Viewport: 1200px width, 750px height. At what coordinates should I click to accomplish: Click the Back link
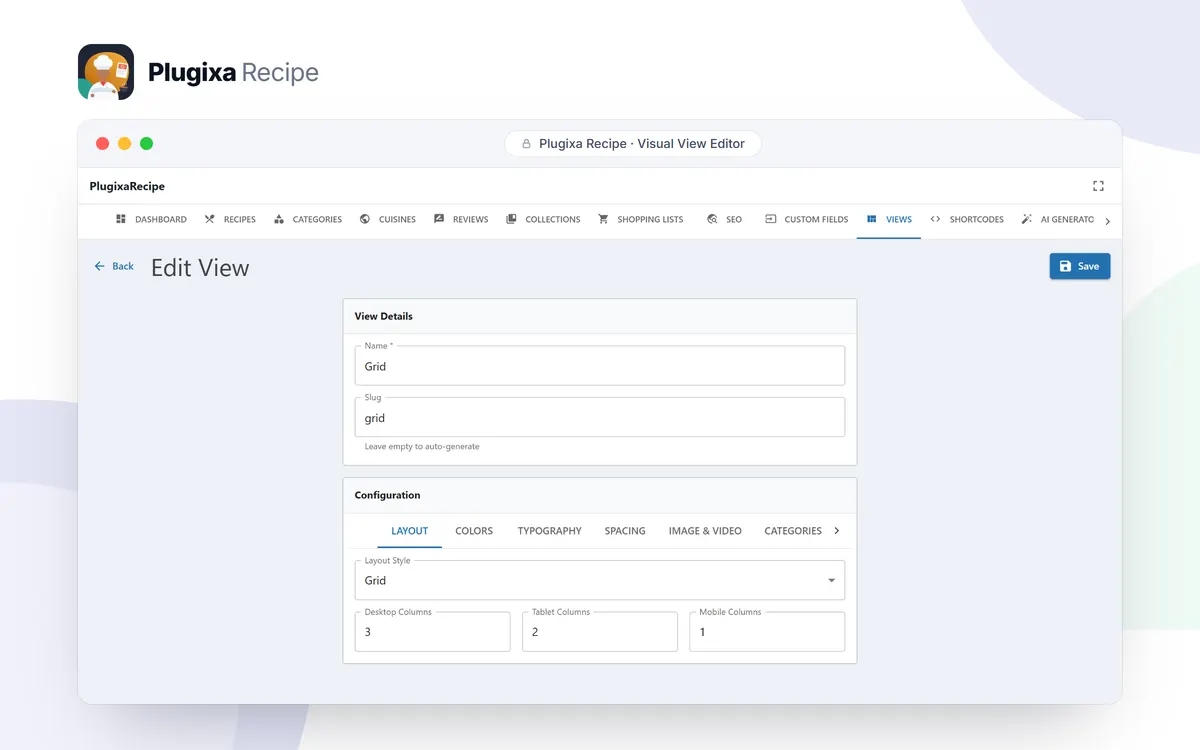(x=114, y=266)
